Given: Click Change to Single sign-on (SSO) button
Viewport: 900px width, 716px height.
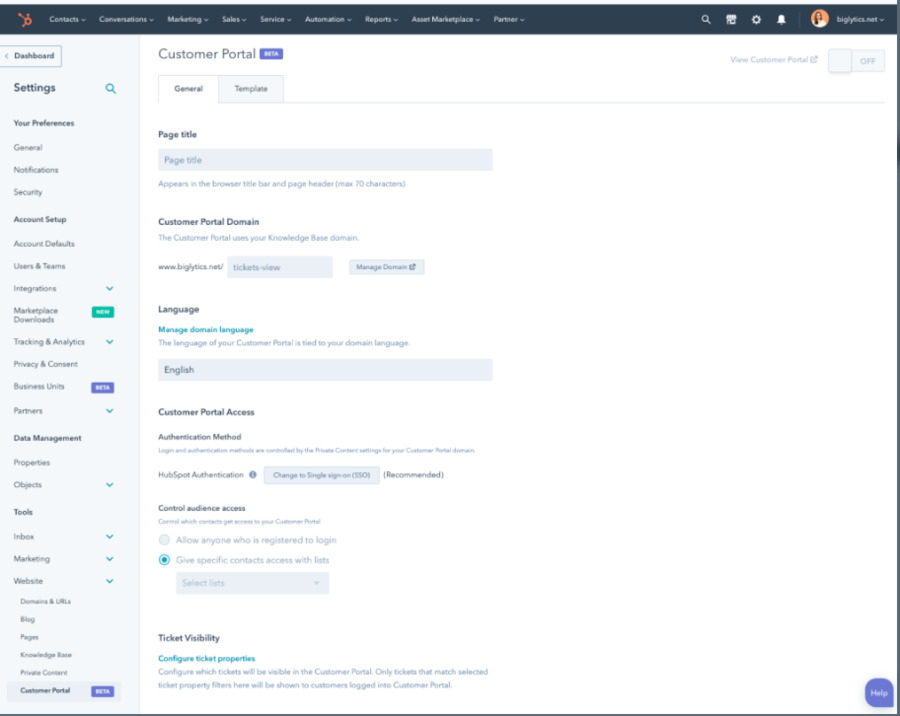Looking at the screenshot, I should click(x=321, y=475).
